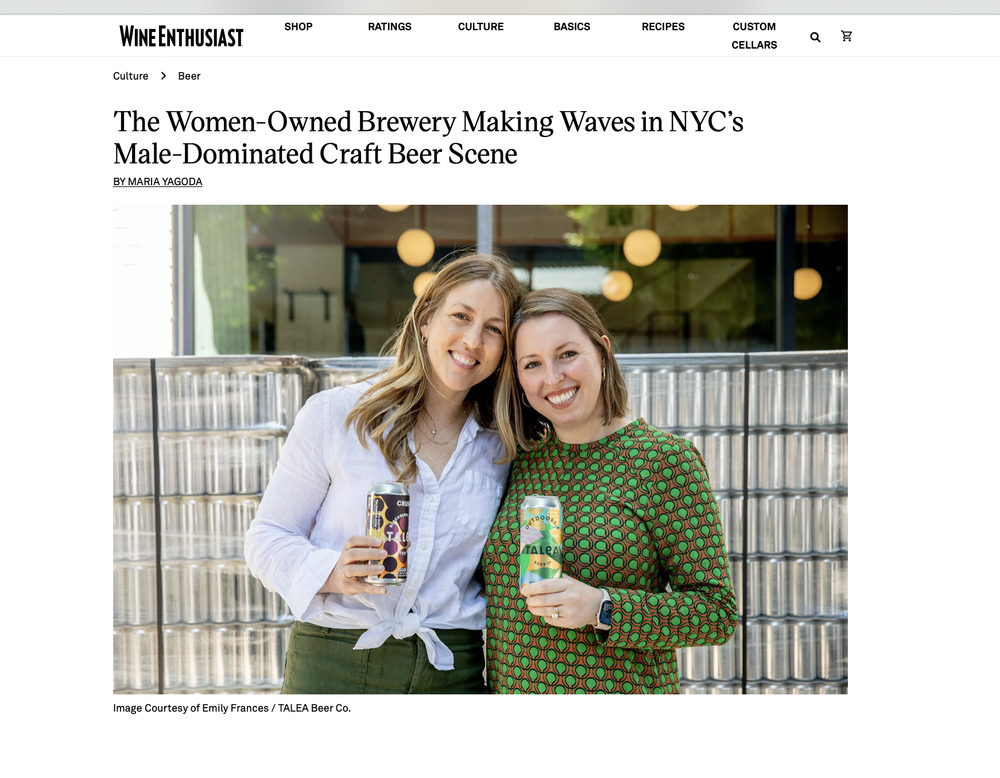Click the hero photo of two women

click(480, 449)
